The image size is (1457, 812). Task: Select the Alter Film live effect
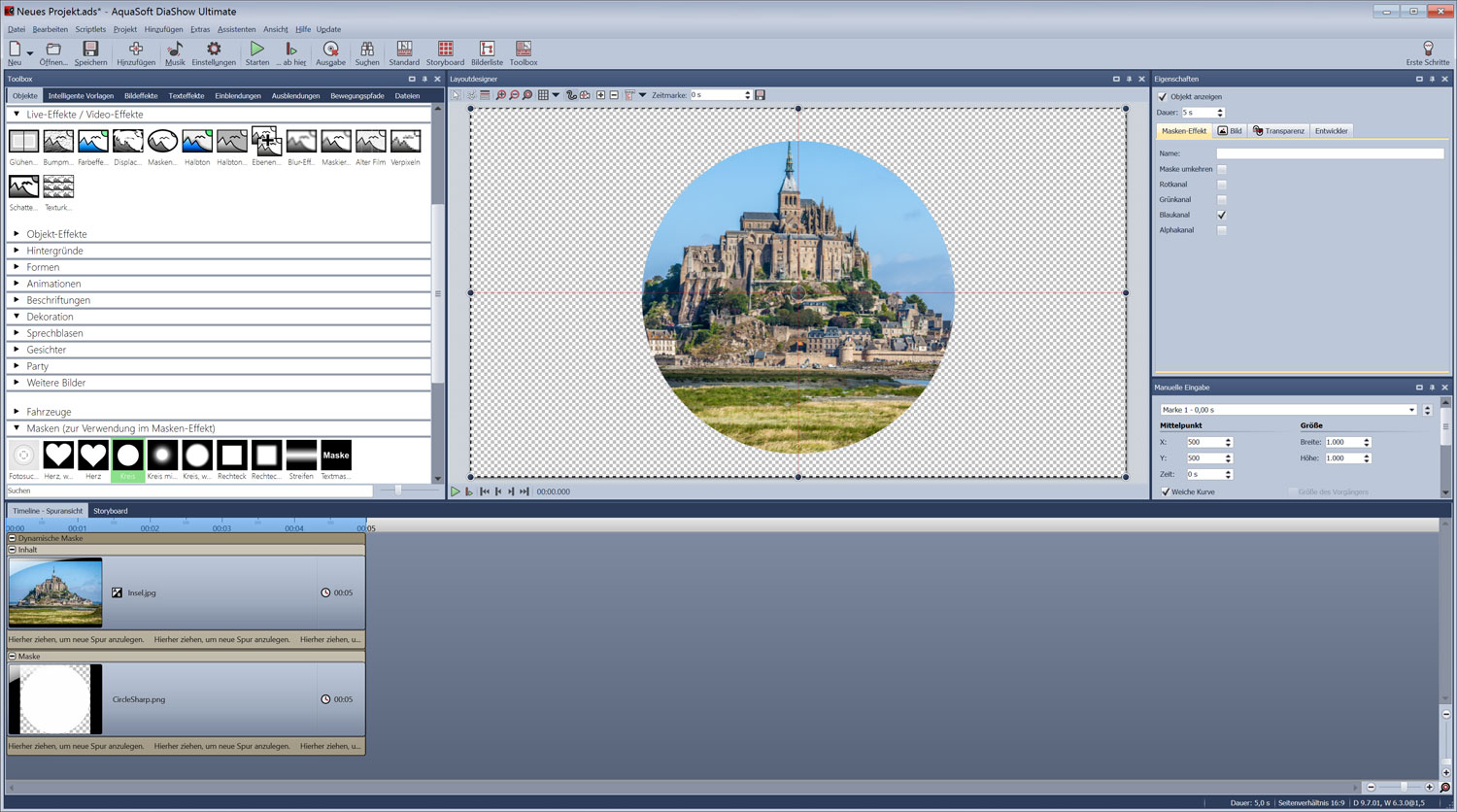(370, 142)
